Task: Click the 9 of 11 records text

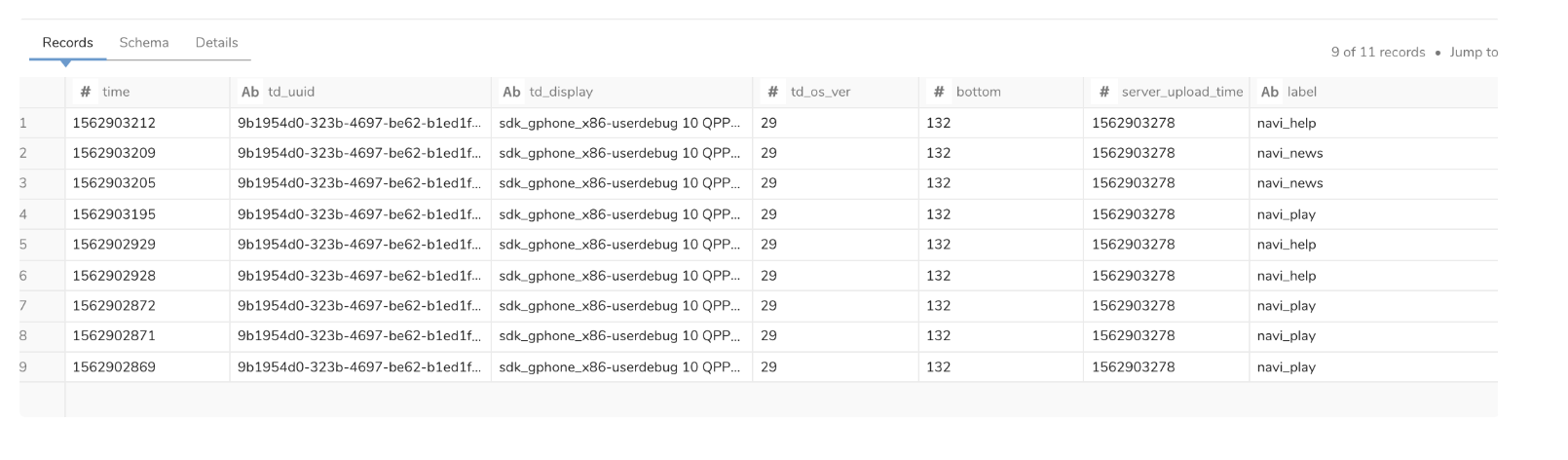Action: tap(1377, 53)
